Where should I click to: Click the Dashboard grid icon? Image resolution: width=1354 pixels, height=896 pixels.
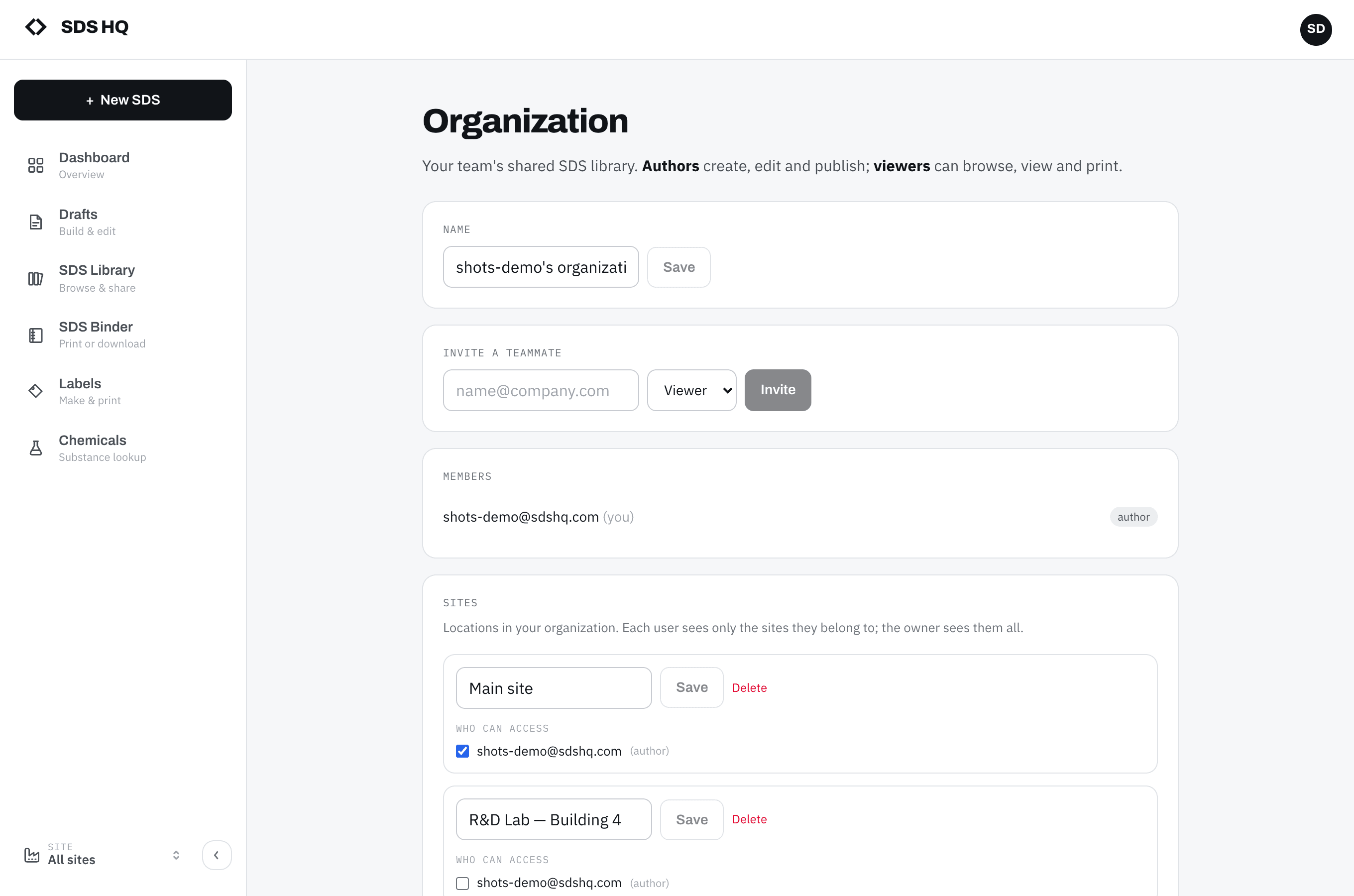[35, 165]
